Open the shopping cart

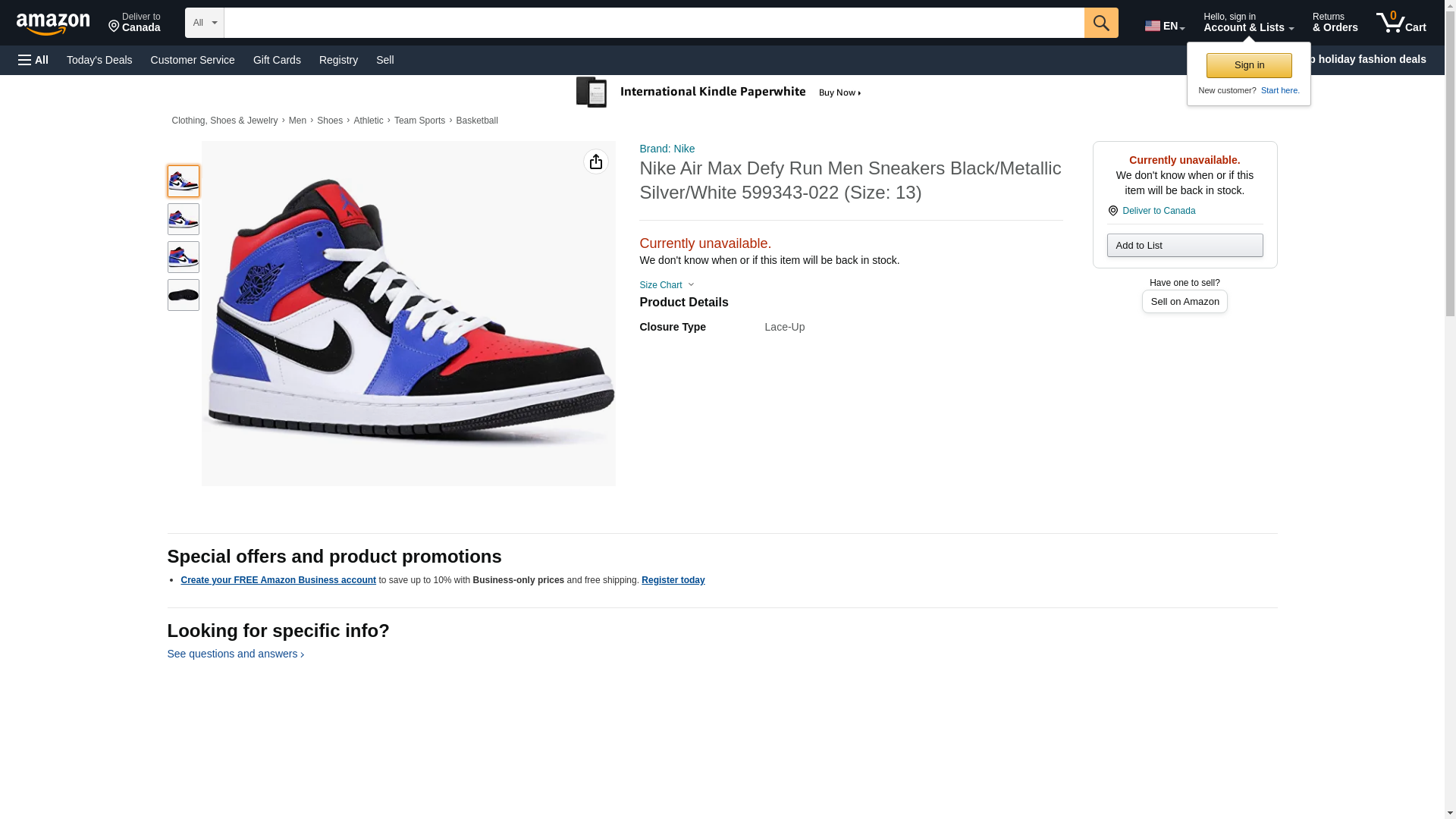point(1401,23)
